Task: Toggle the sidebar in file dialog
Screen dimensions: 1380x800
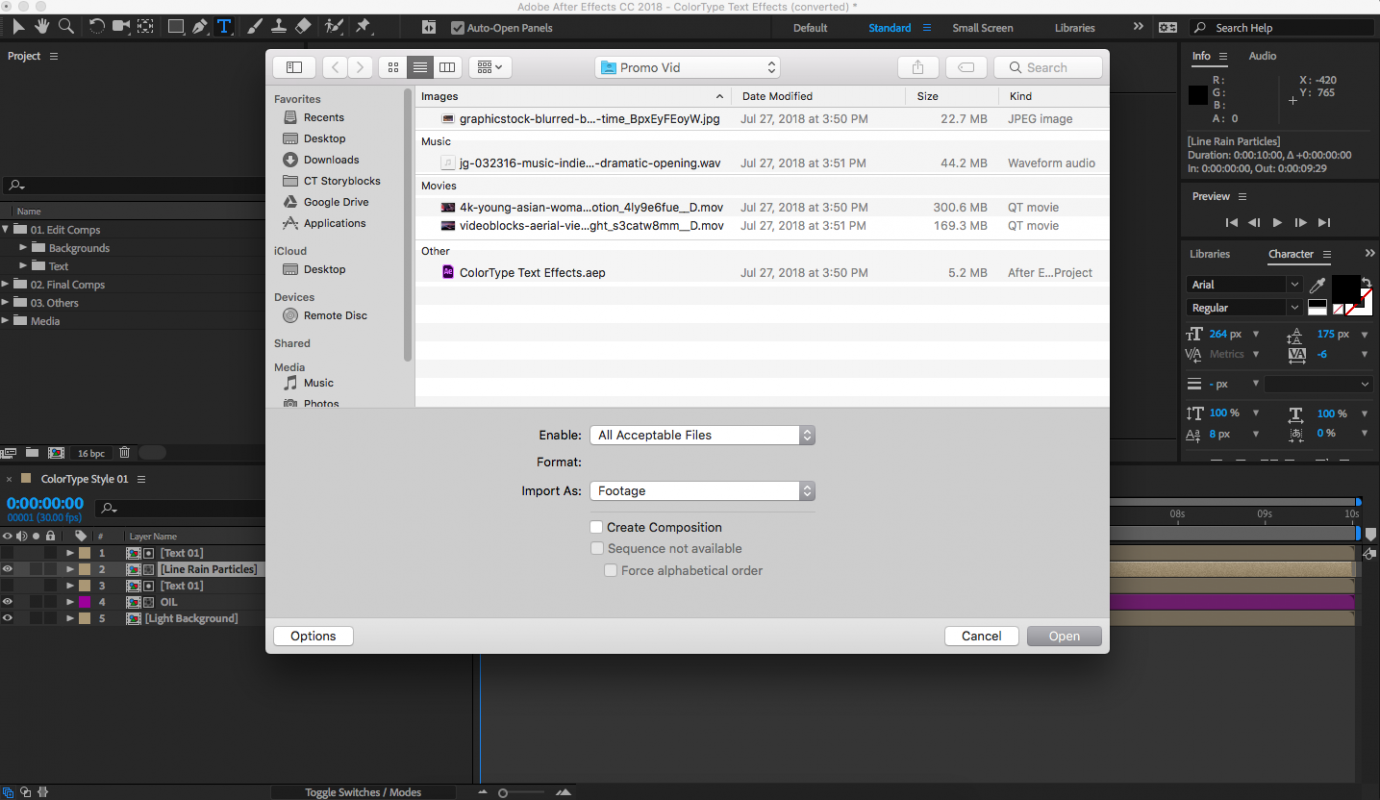Action: 294,68
